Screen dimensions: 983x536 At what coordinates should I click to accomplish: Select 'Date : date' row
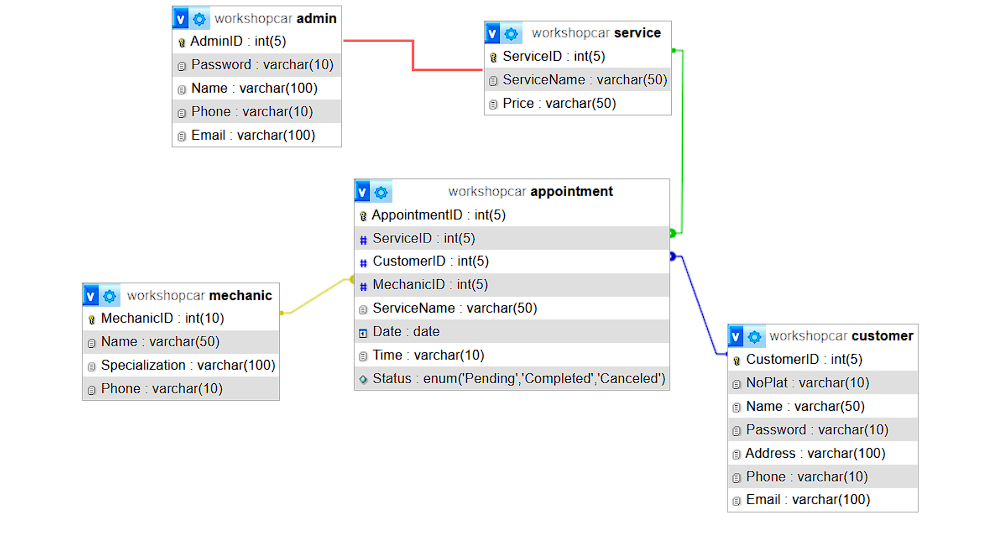(512, 332)
